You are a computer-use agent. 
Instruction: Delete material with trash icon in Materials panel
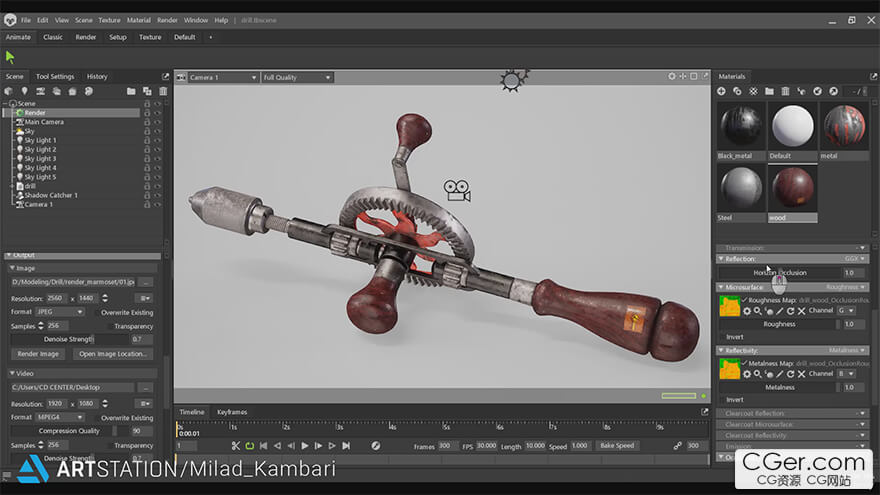[x=785, y=91]
